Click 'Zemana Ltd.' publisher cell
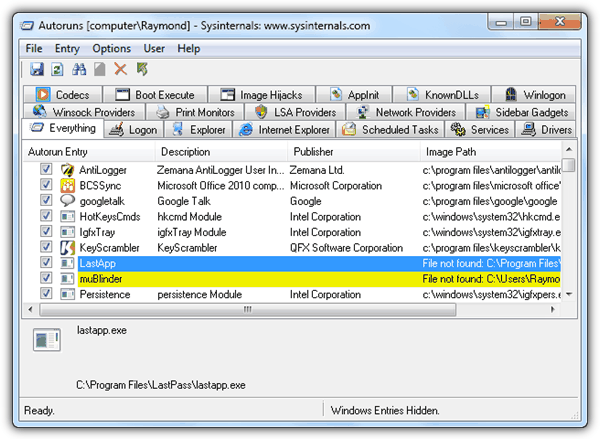 (316, 170)
